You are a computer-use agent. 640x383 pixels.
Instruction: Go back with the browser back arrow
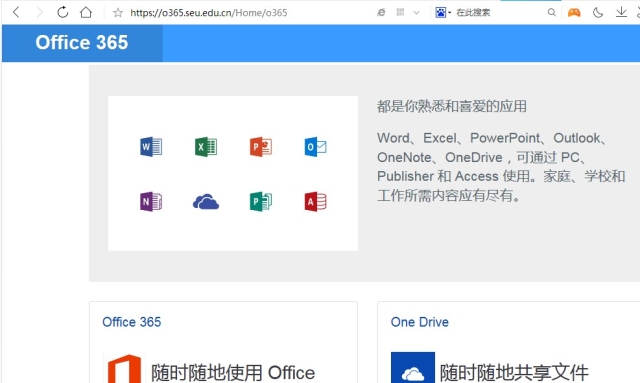16,12
